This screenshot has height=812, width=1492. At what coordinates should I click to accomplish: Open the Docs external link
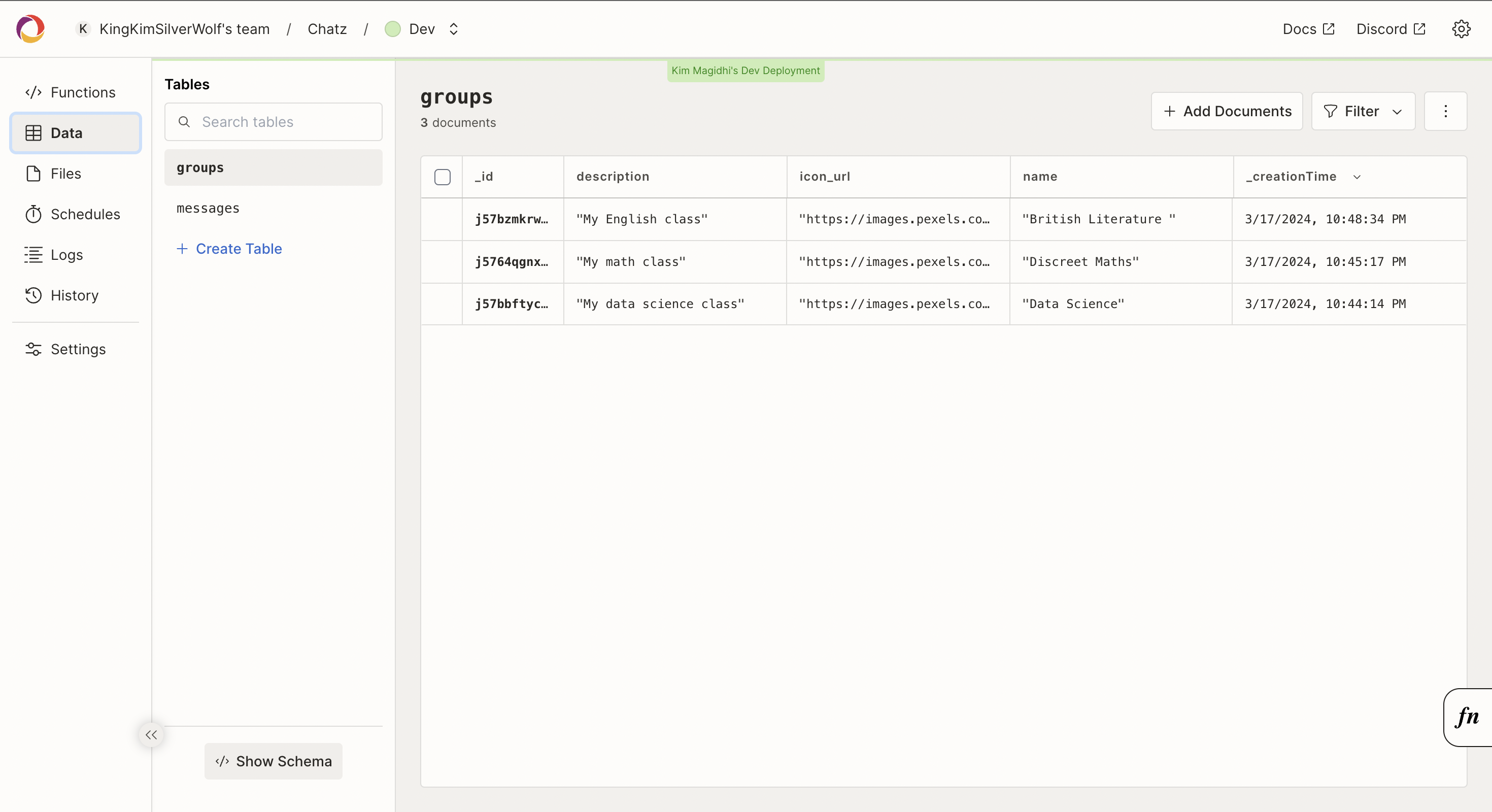tap(1308, 29)
